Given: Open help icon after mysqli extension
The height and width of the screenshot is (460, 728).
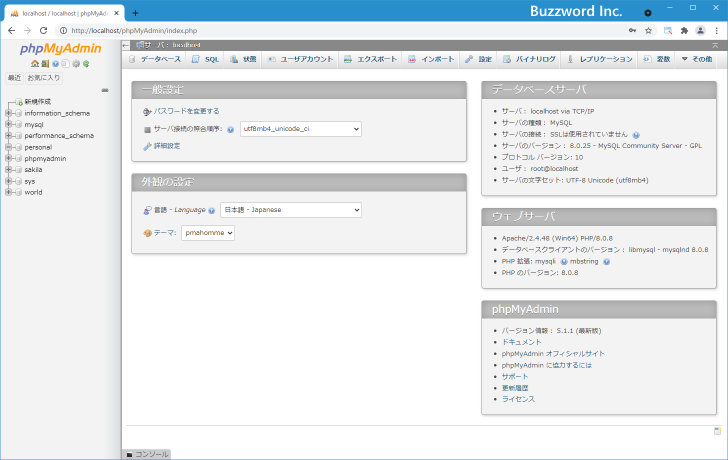Looking at the screenshot, I should click(564, 262).
